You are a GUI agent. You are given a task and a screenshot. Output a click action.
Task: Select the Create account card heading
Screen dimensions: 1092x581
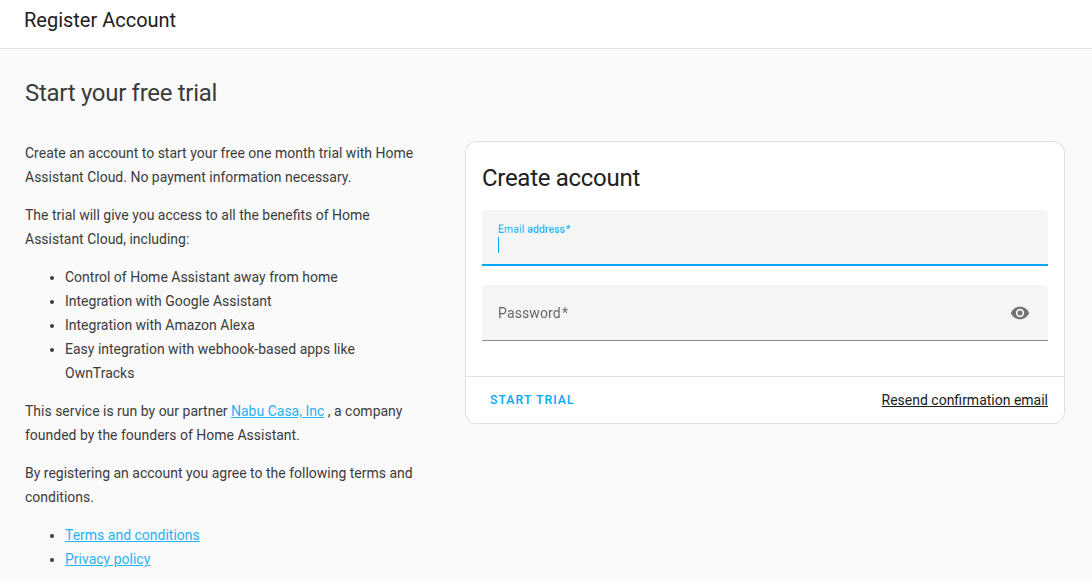[561, 178]
